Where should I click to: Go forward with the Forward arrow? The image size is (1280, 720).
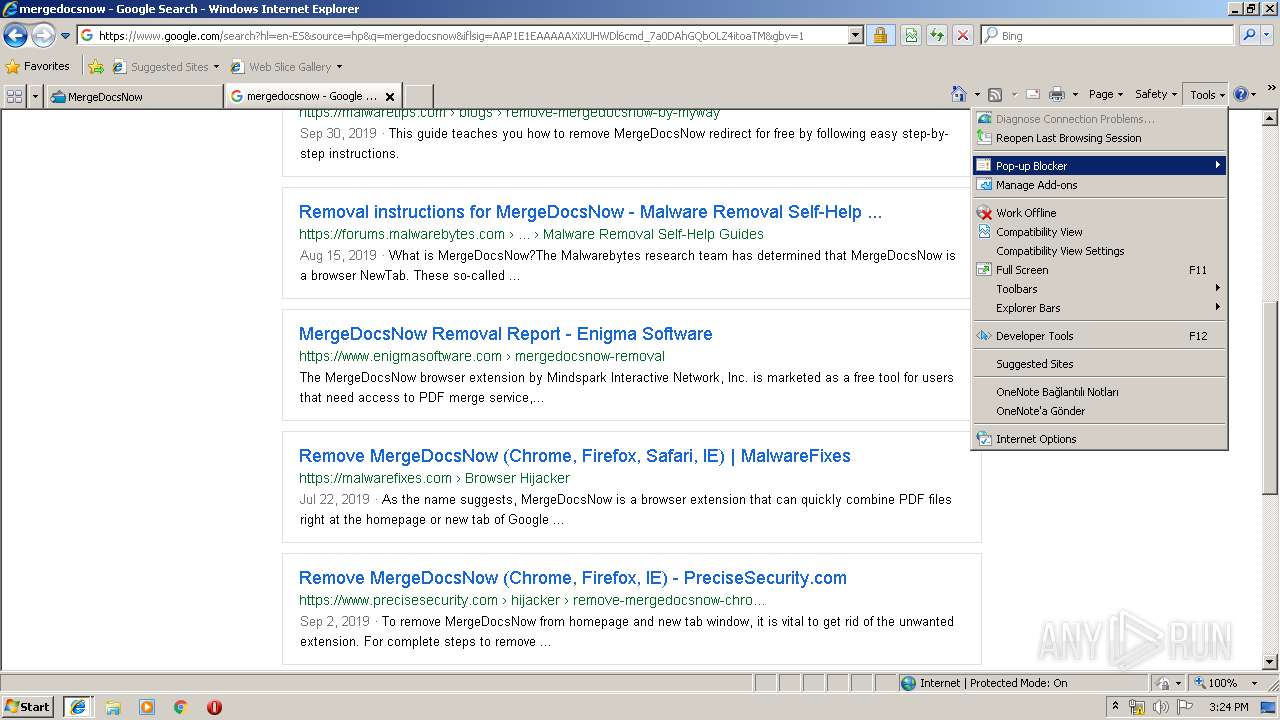click(x=43, y=36)
